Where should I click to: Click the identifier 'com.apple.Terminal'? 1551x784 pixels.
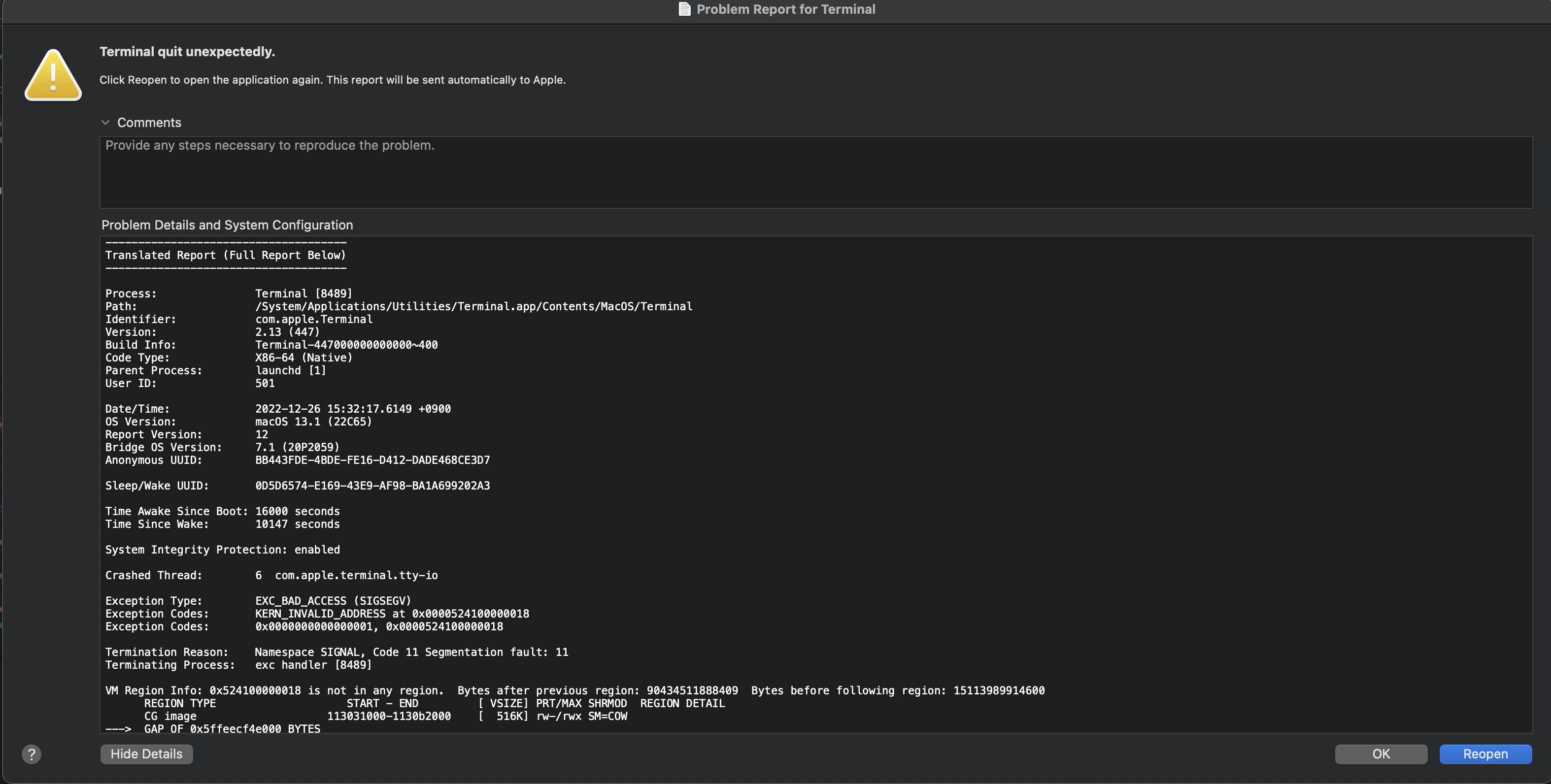click(314, 320)
